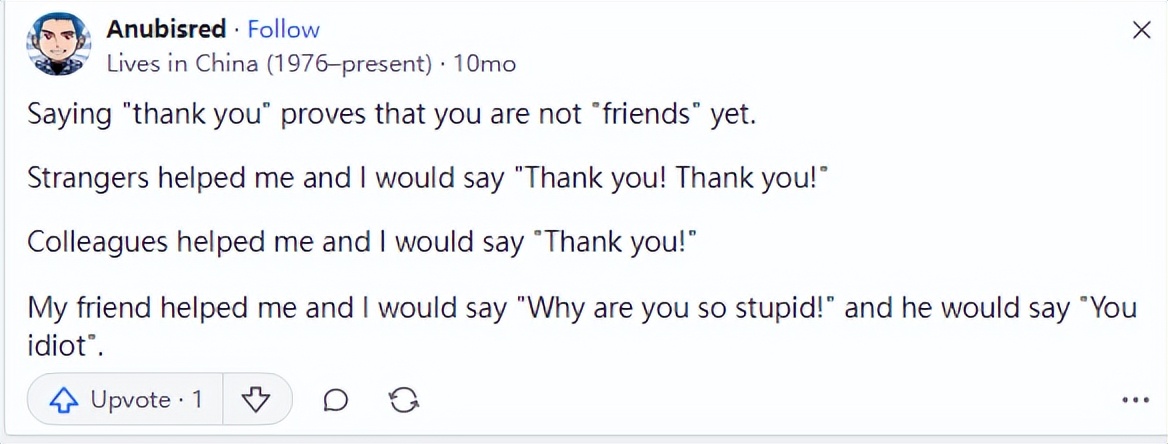Click the upvote count number '1'

tap(197, 400)
